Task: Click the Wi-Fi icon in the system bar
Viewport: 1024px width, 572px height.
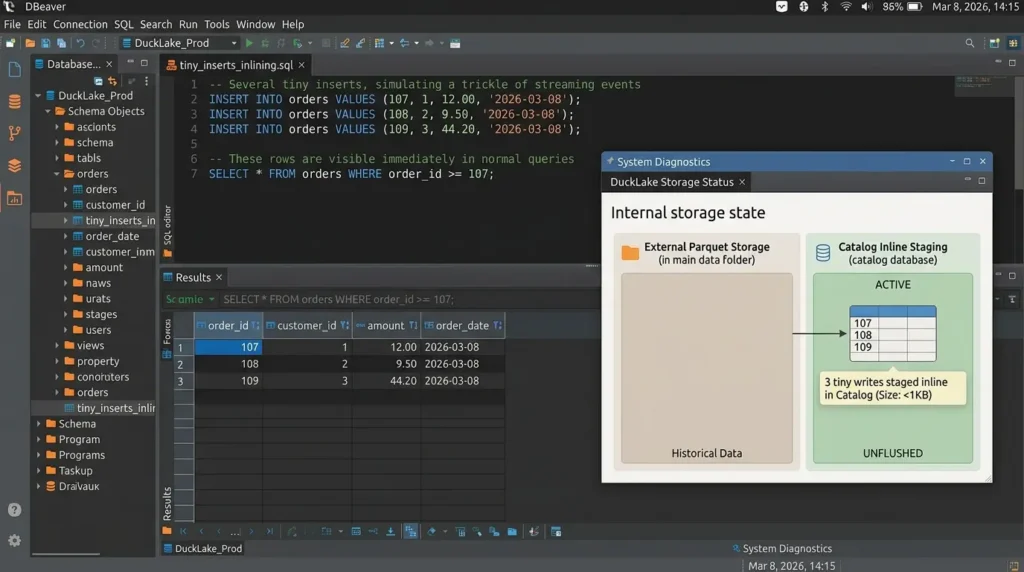Action: tap(846, 7)
